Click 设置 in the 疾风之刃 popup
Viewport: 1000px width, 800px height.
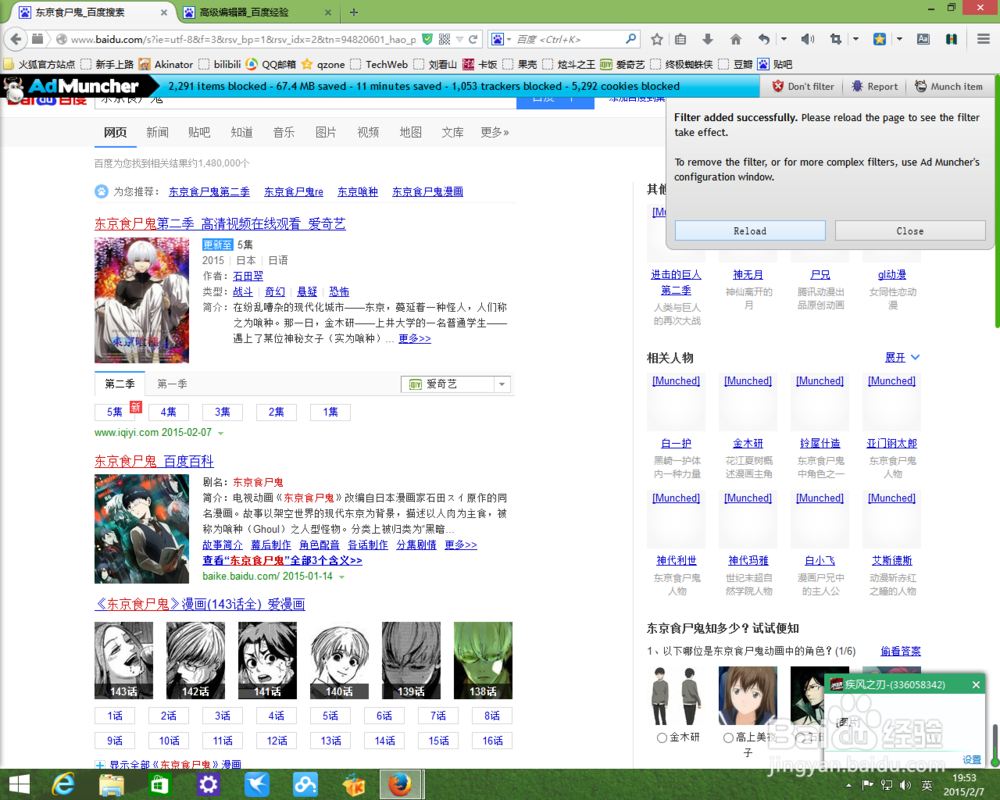coord(972,759)
